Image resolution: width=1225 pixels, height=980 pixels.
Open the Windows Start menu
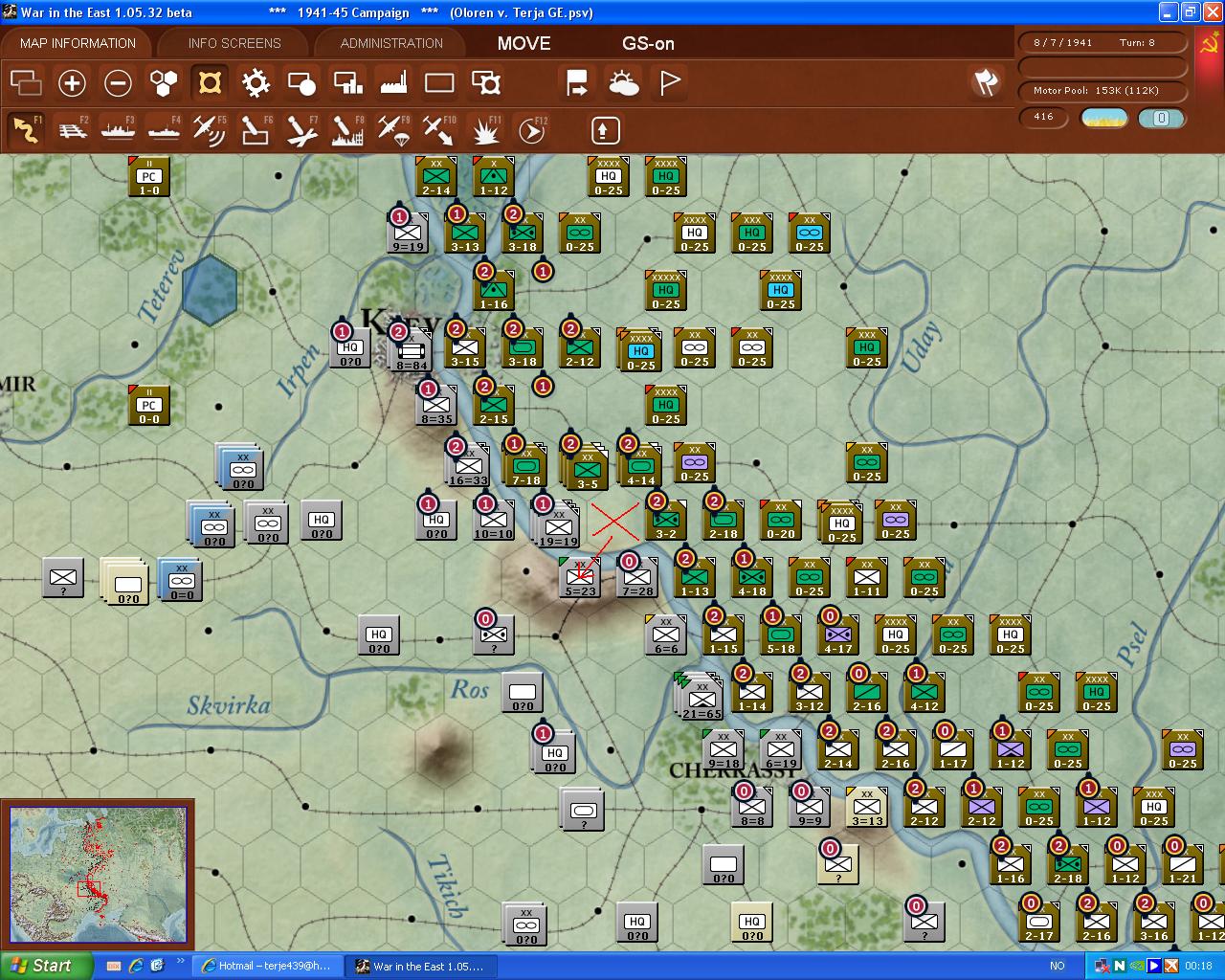coord(47,966)
